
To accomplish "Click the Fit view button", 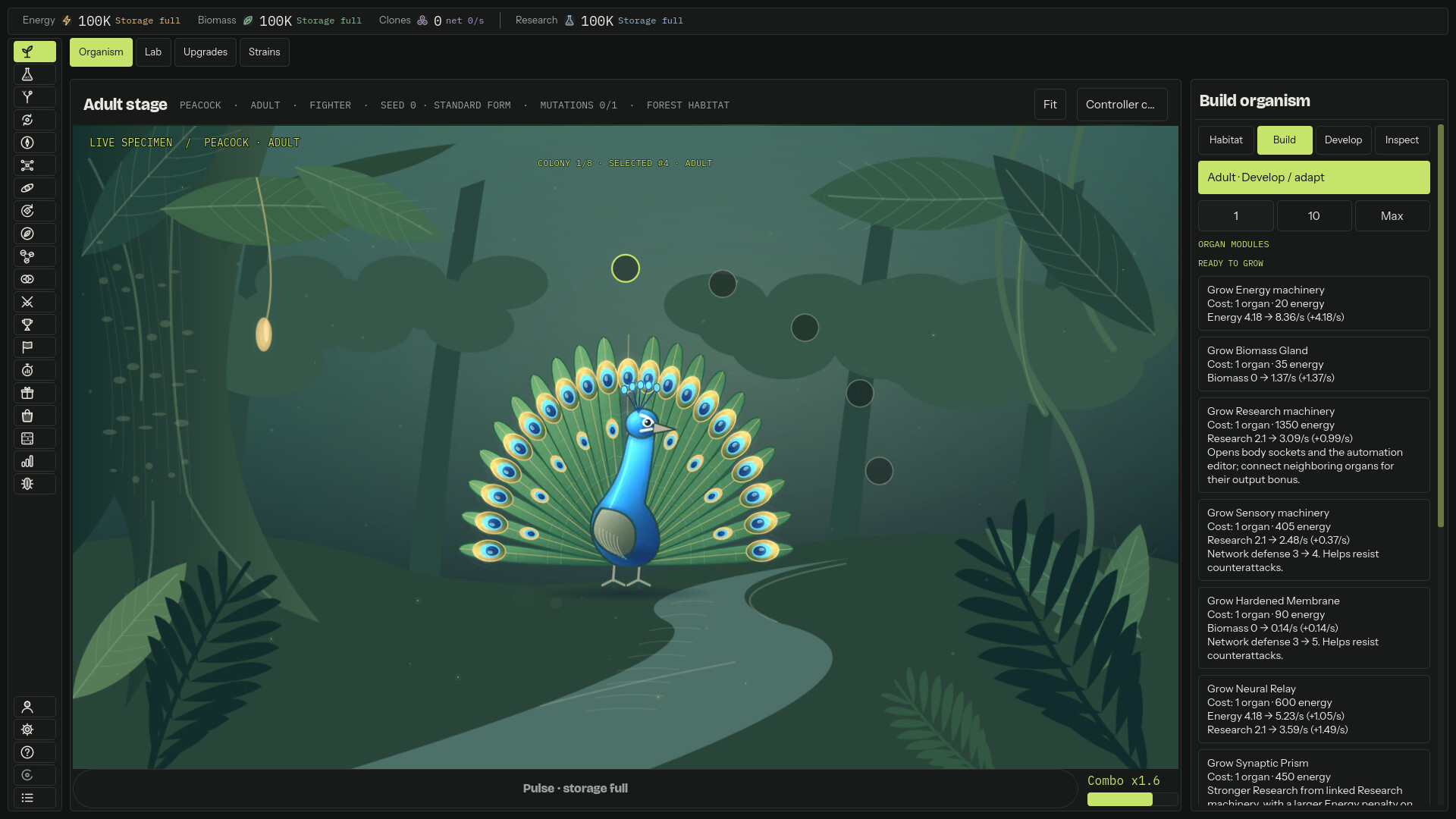I will tap(1050, 105).
